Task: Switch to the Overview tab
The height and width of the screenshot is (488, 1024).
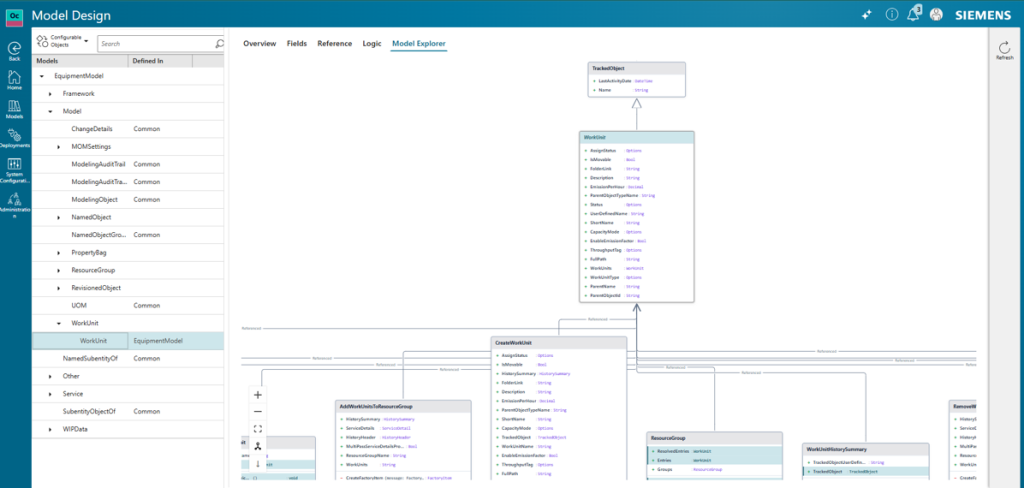Action: (x=259, y=44)
